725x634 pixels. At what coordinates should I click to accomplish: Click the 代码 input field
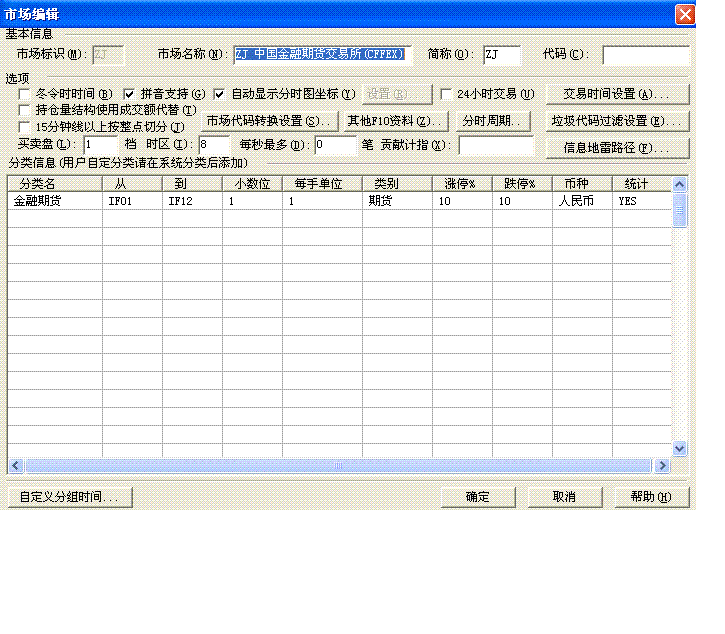[x=645, y=55]
